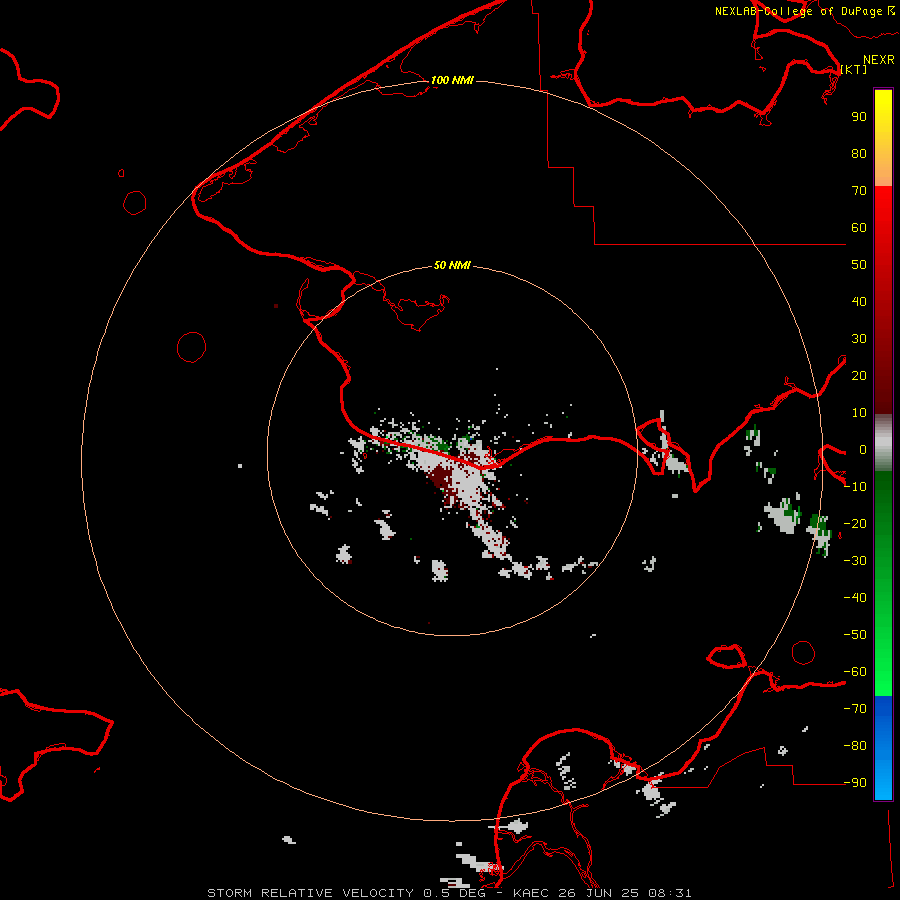Pick the gray zero-velocity color bar segment

(883, 443)
